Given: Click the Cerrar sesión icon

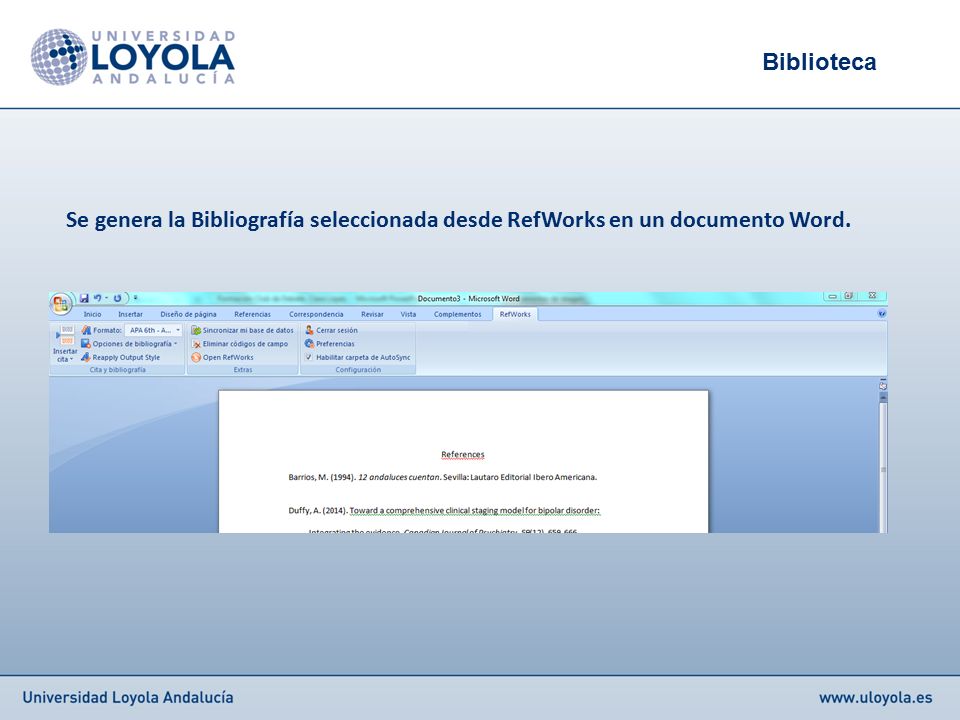Looking at the screenshot, I should tap(309, 330).
